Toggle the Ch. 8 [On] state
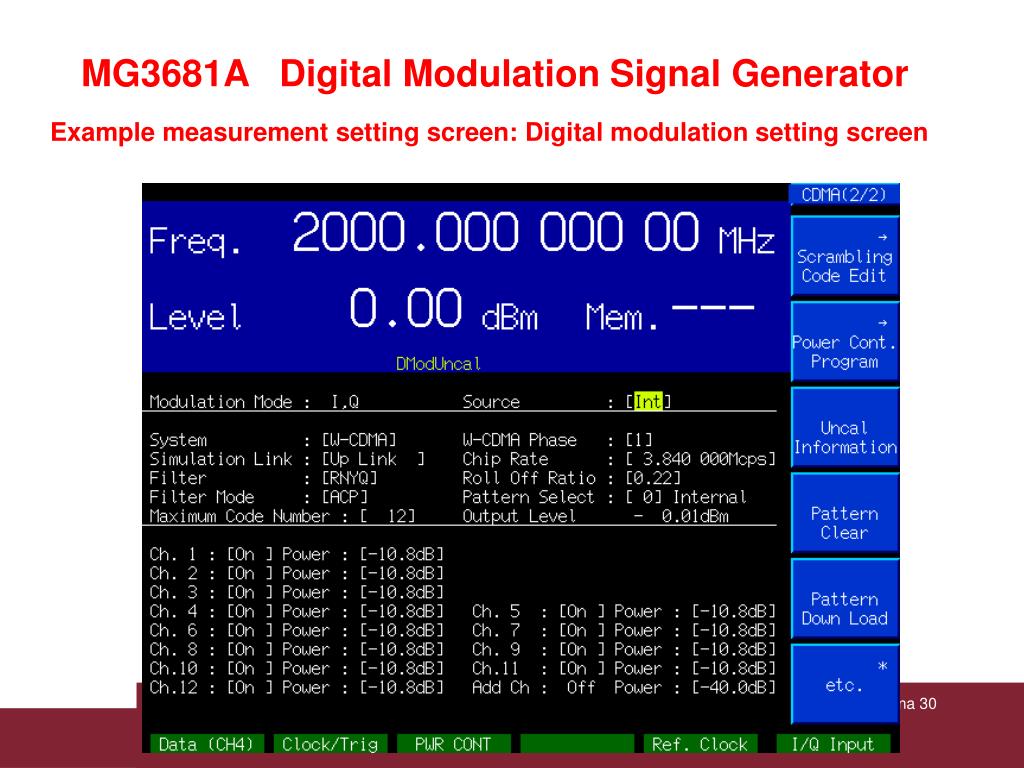1024x768 pixels. [250, 649]
